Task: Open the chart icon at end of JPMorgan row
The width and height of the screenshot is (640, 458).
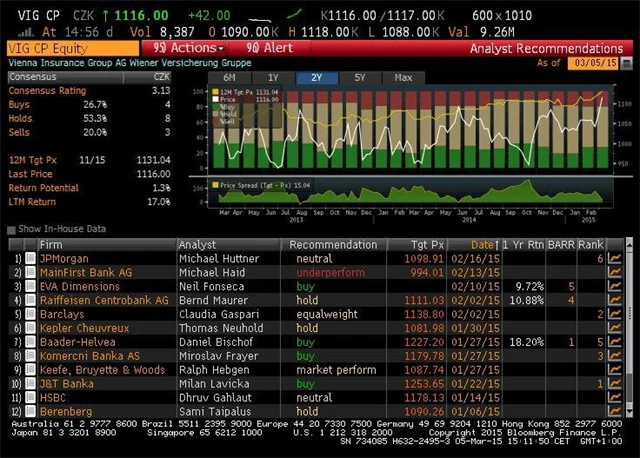Action: (x=615, y=259)
